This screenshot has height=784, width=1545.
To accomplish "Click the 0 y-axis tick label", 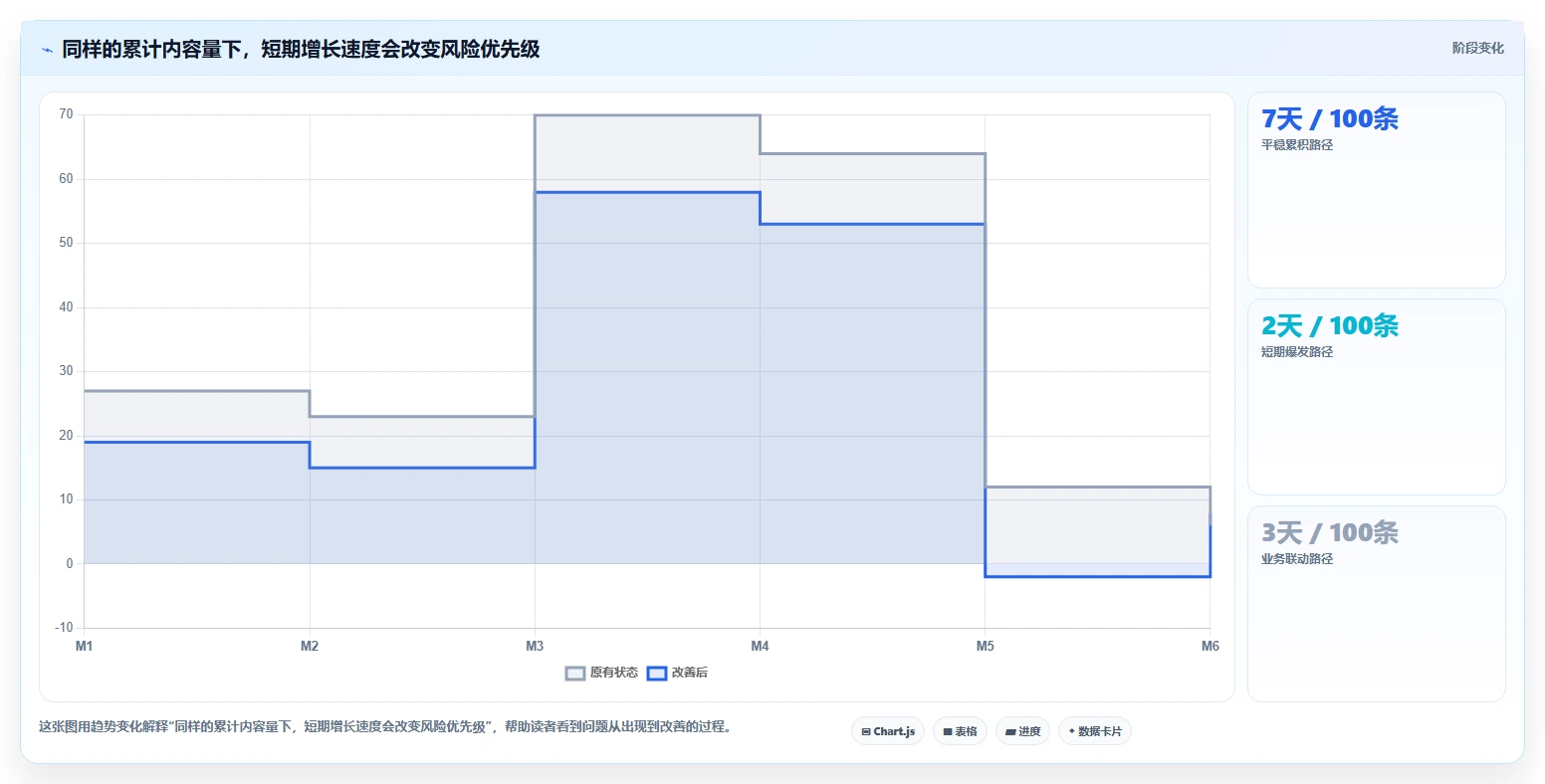I will click(x=70, y=564).
